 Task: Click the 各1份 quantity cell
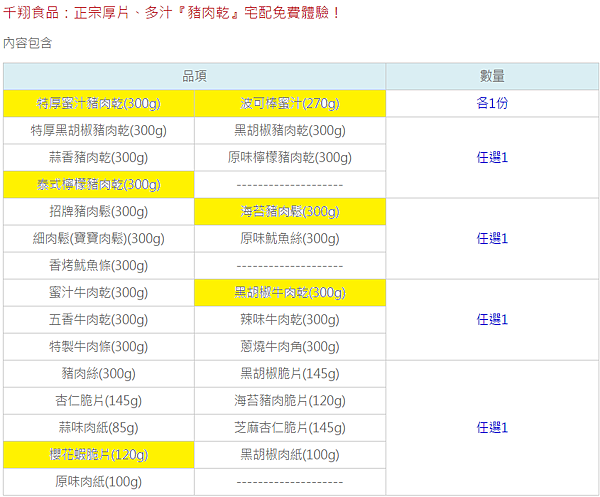(492, 103)
